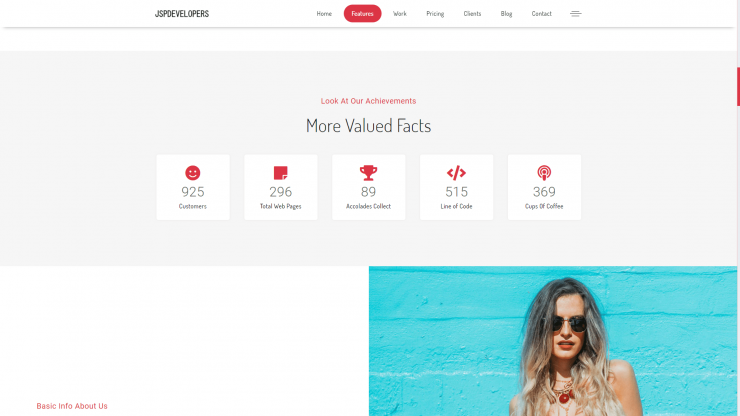Select the 369 counter value
The width and height of the screenshot is (740, 416).
pyautogui.click(x=544, y=192)
